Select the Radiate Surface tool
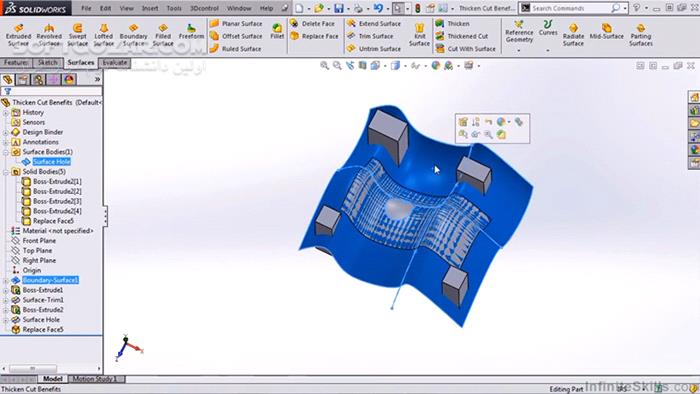Image resolution: width=700 pixels, height=394 pixels. click(573, 35)
